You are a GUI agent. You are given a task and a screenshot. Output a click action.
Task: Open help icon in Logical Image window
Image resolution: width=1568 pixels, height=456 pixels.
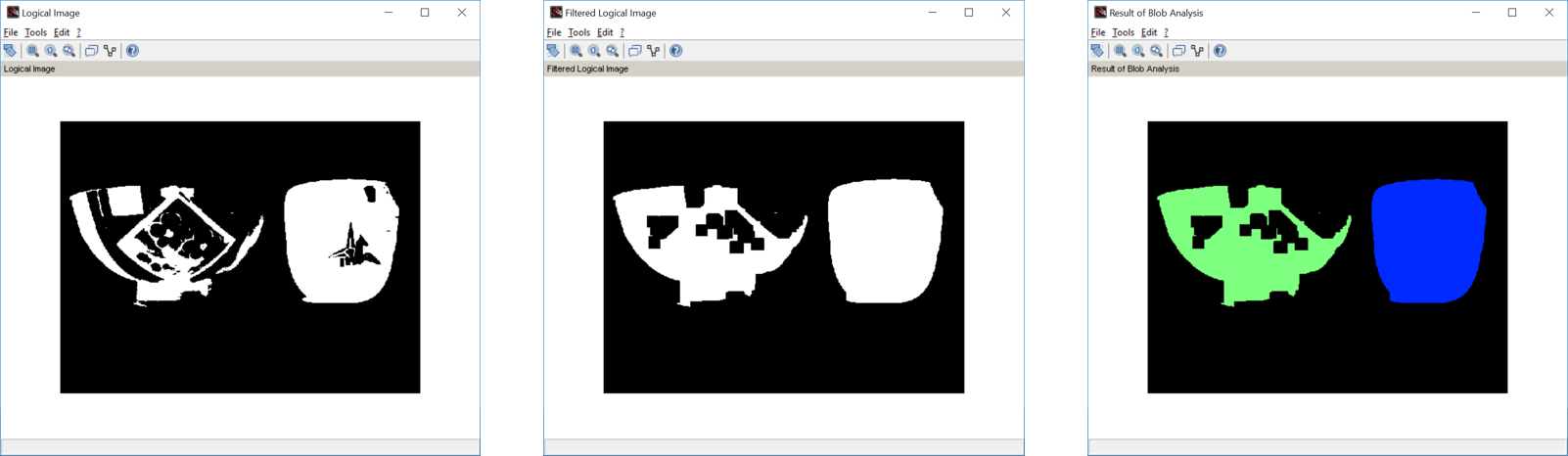pos(132,51)
